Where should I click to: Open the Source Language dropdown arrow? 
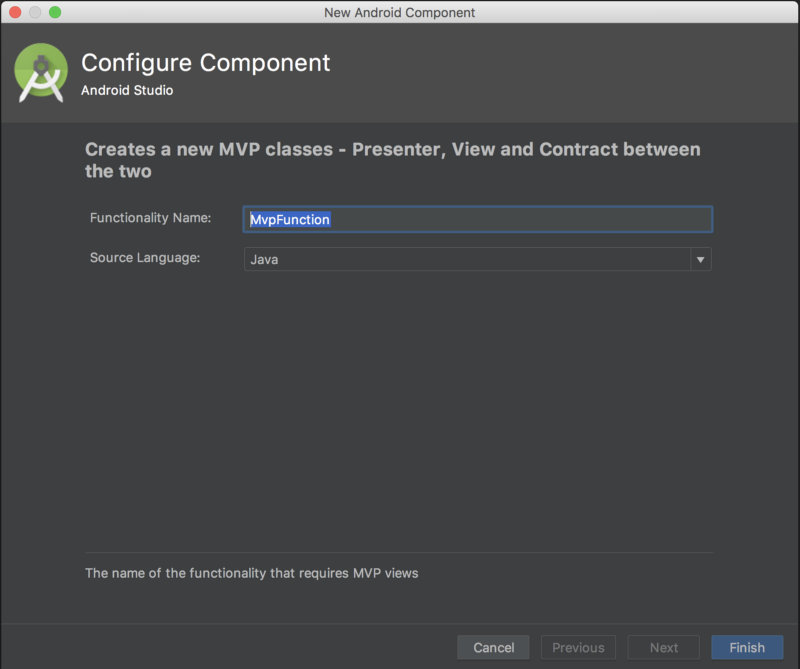pos(700,260)
